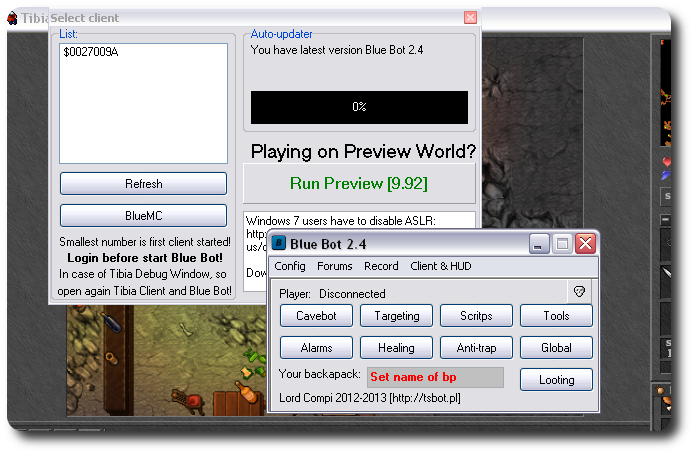This screenshot has width=694, height=454.
Task: Open the Targeting panel
Action: click(x=396, y=316)
